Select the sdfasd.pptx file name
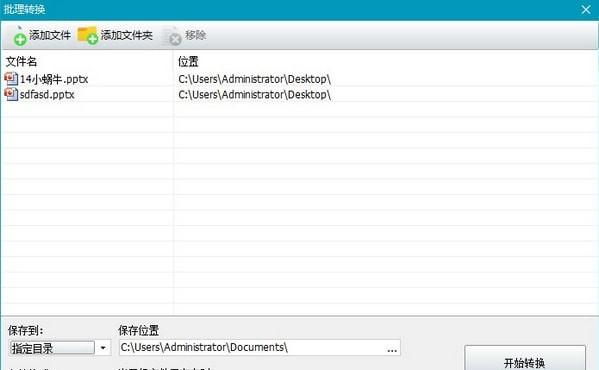The image size is (599, 370). click(47, 94)
